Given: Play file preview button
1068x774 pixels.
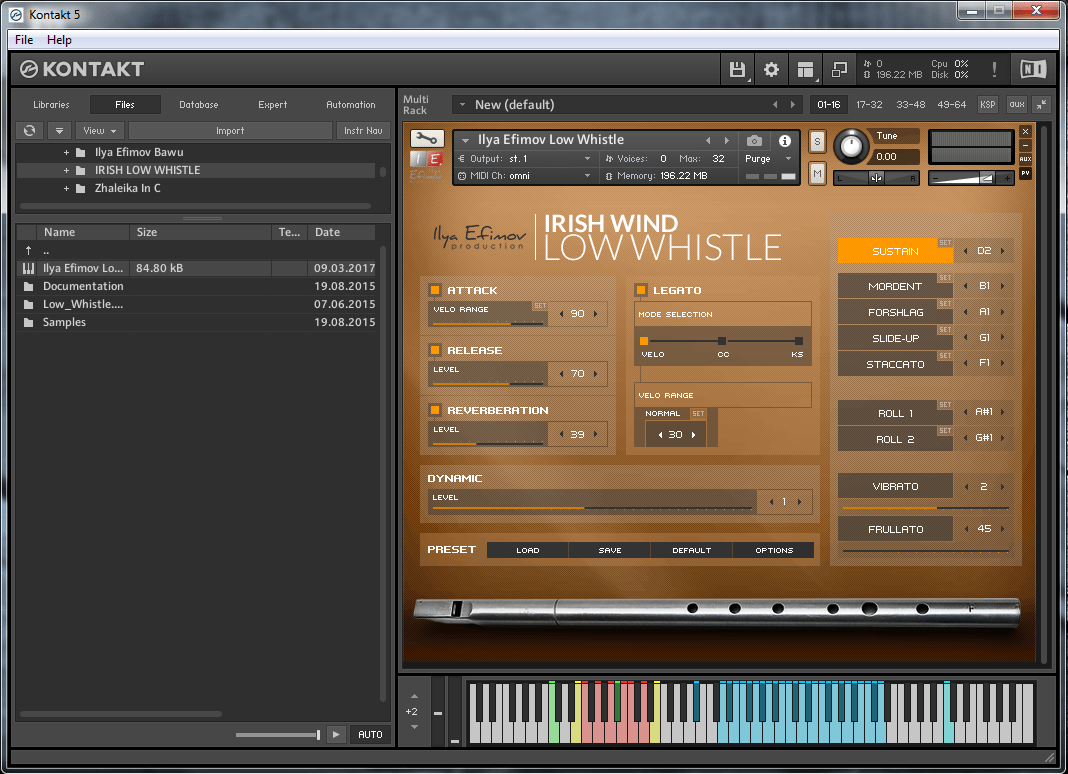Looking at the screenshot, I should click(x=336, y=734).
